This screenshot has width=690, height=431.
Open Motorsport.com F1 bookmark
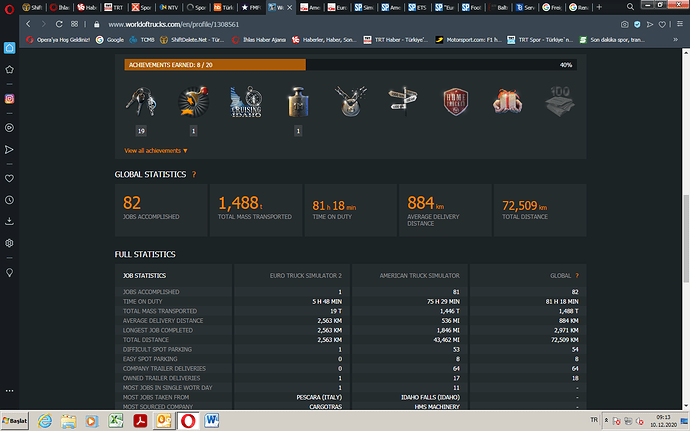click(x=468, y=40)
